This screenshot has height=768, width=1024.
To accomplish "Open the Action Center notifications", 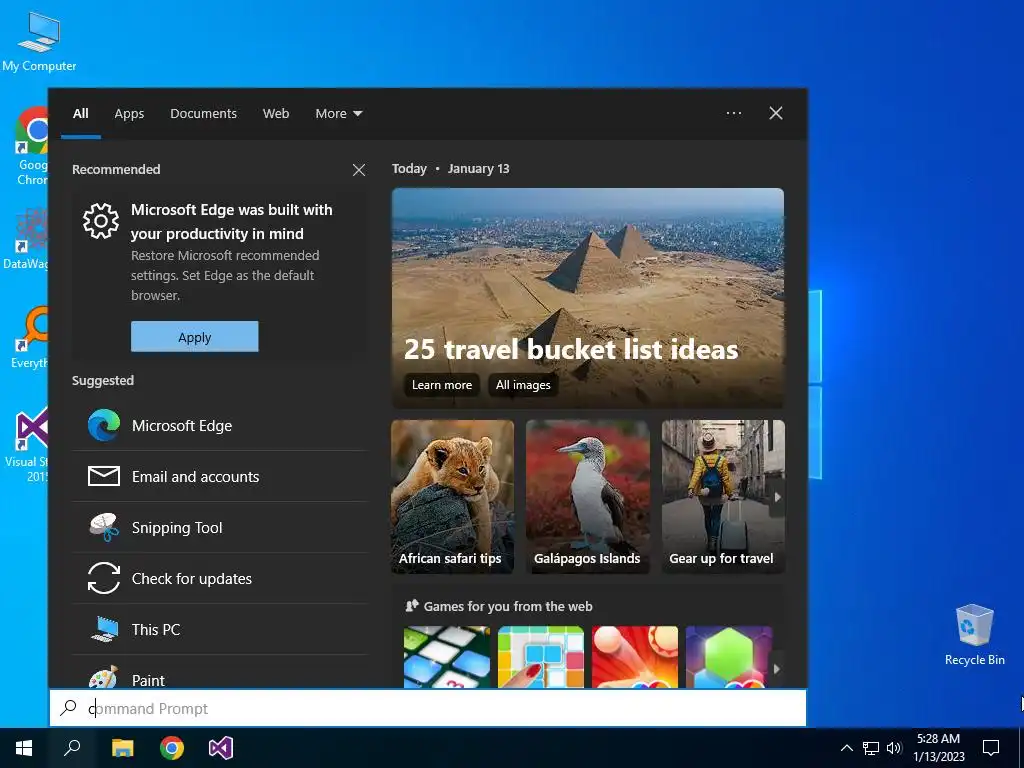I will pyautogui.click(x=991, y=748).
